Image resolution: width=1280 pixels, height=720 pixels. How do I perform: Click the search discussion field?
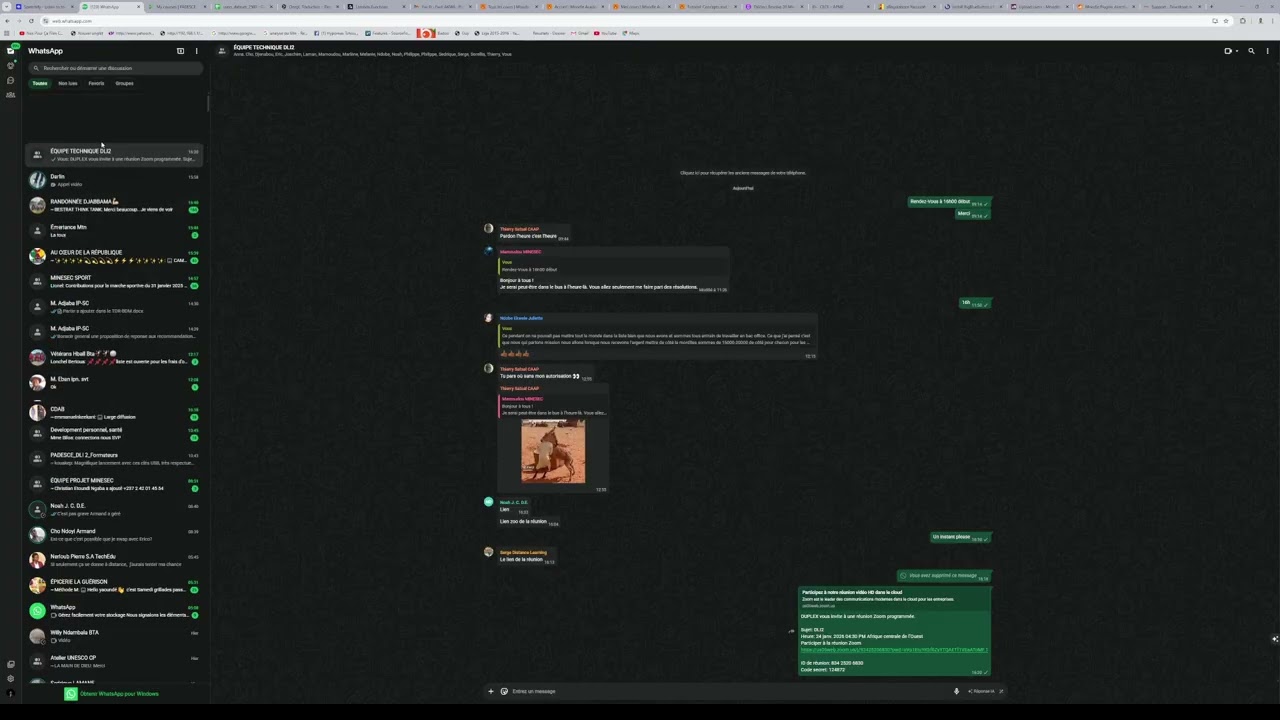tap(115, 68)
